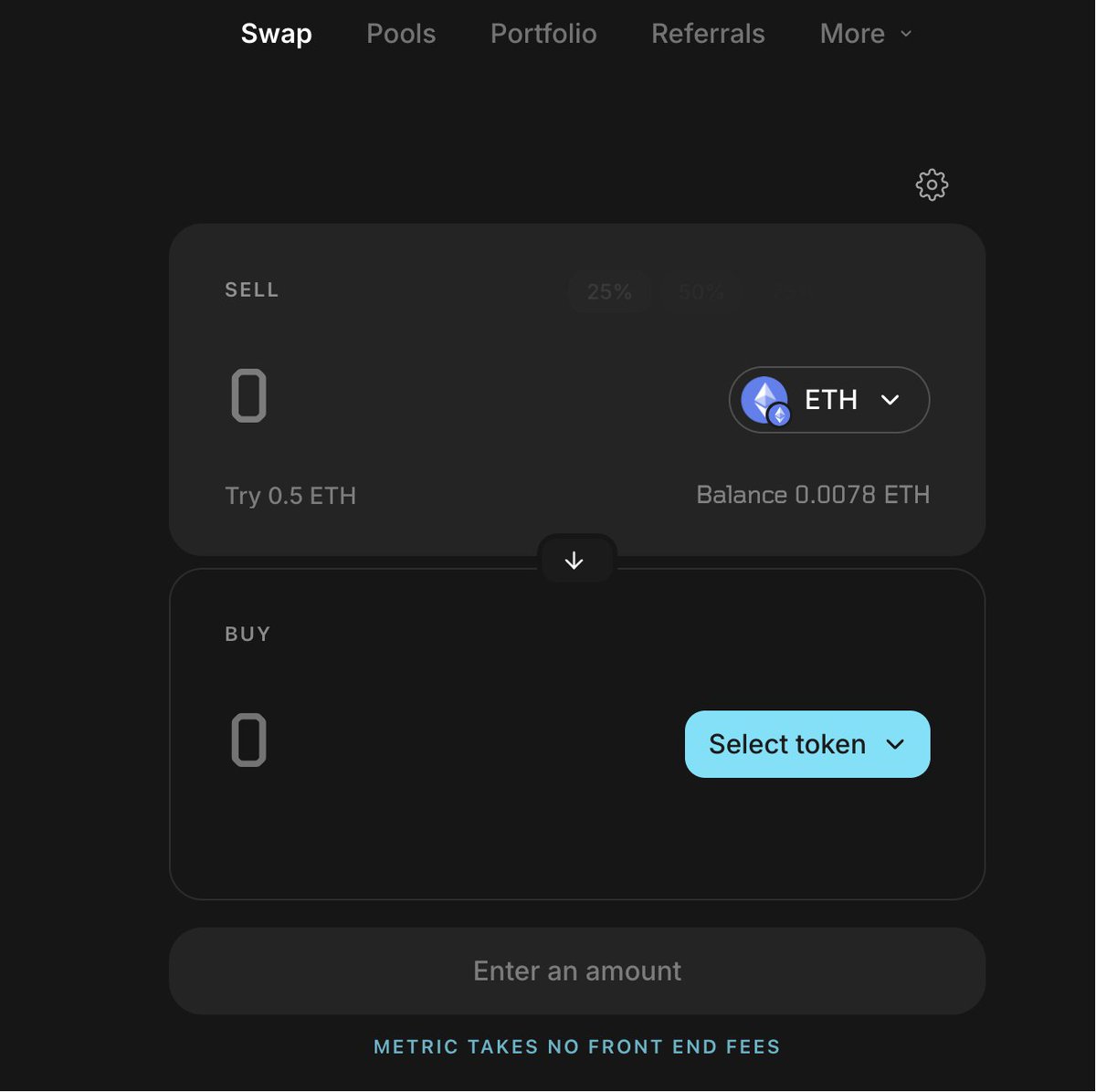The height and width of the screenshot is (1092, 1096).
Task: Click the buy amount input field
Action: click(448, 740)
